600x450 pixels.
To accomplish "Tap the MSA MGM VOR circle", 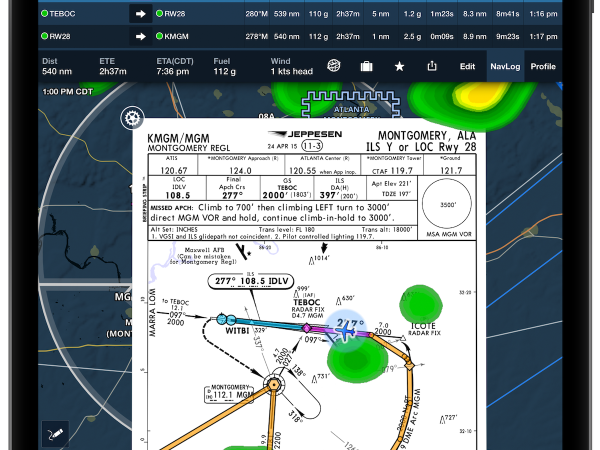I will pyautogui.click(x=447, y=204).
